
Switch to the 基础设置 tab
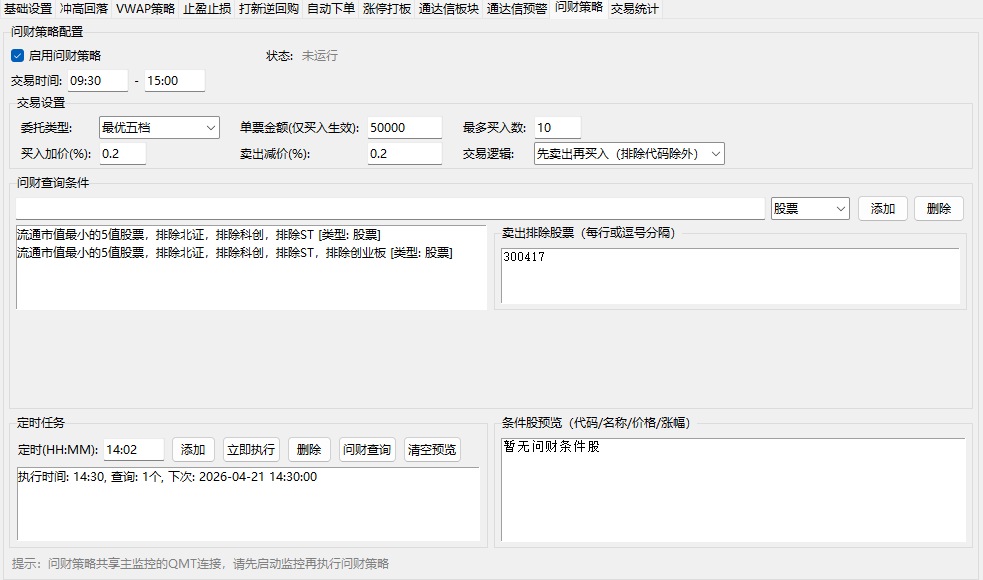(28, 9)
